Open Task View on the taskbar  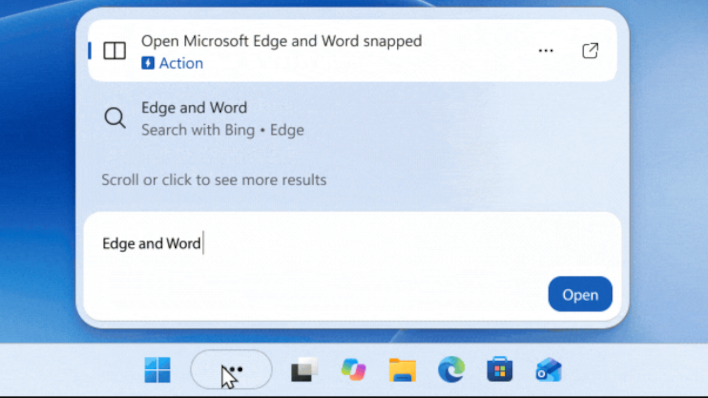(304, 370)
